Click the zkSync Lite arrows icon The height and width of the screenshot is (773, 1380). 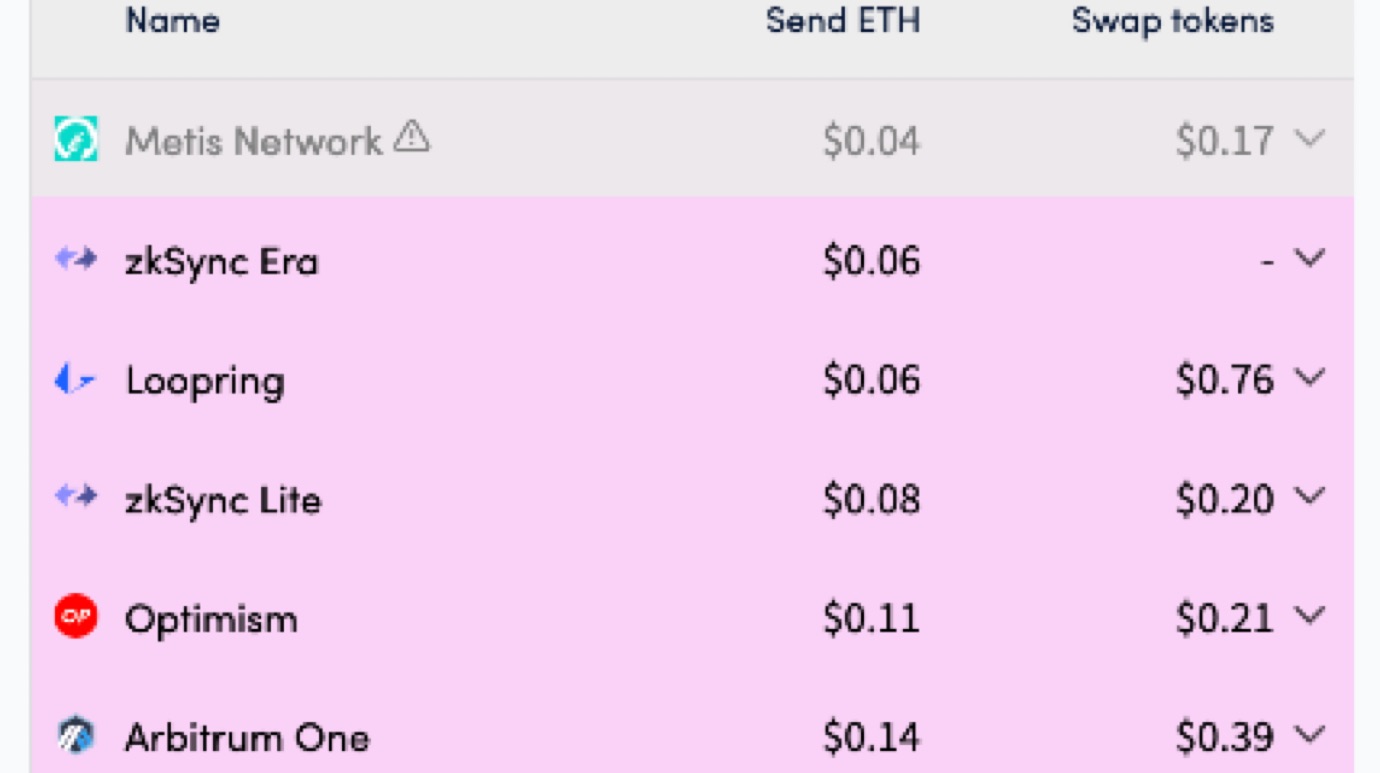pos(76,497)
